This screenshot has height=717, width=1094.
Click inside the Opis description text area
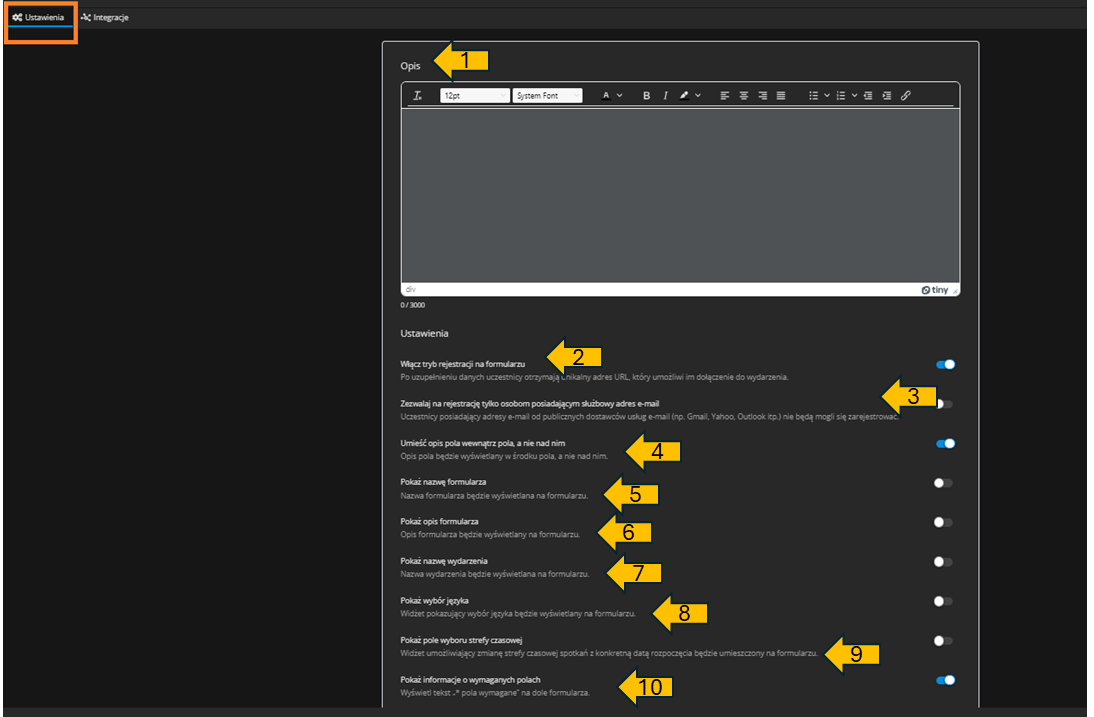coord(680,195)
